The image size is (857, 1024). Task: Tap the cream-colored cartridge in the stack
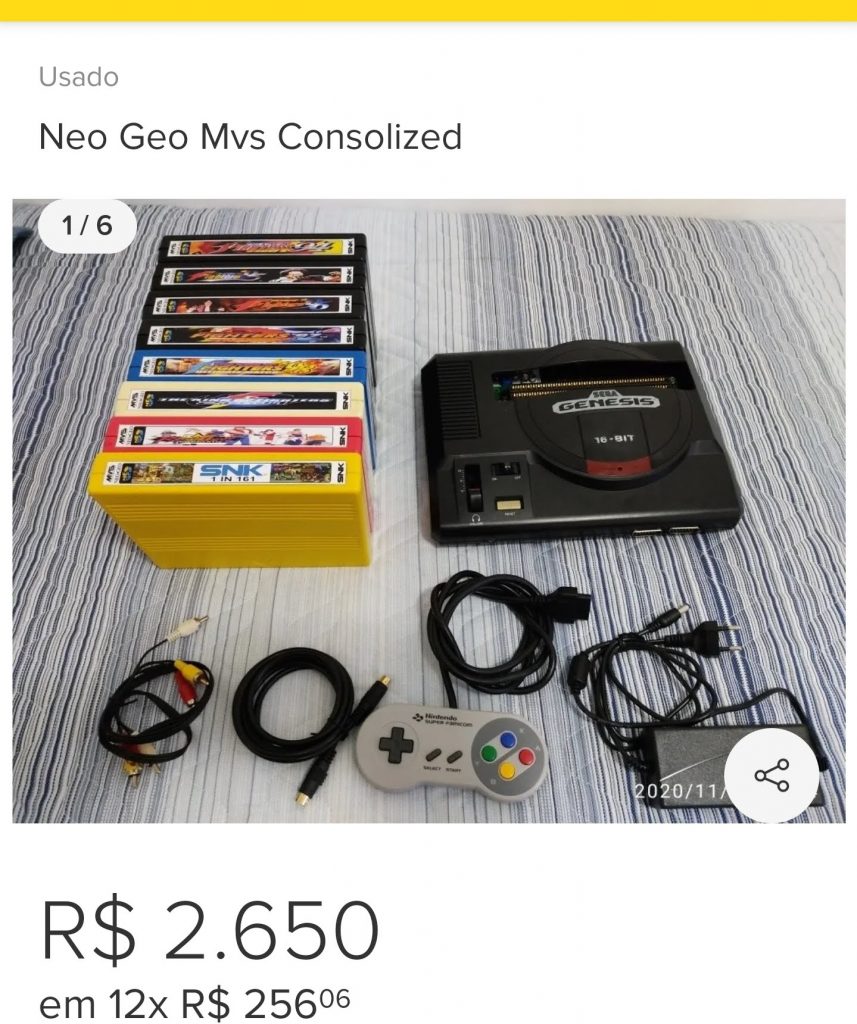click(x=239, y=400)
